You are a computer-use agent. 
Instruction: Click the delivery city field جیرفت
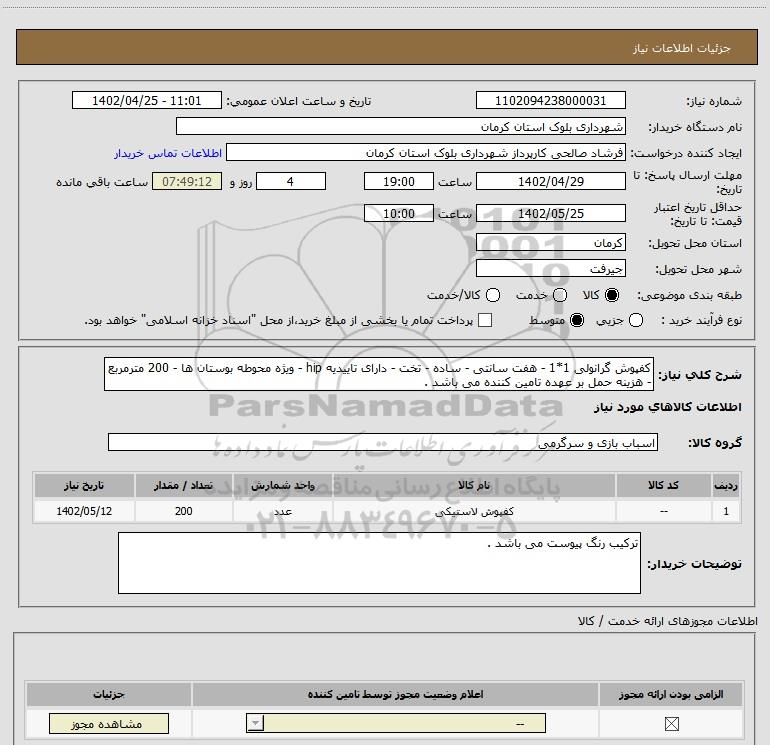[x=550, y=268]
